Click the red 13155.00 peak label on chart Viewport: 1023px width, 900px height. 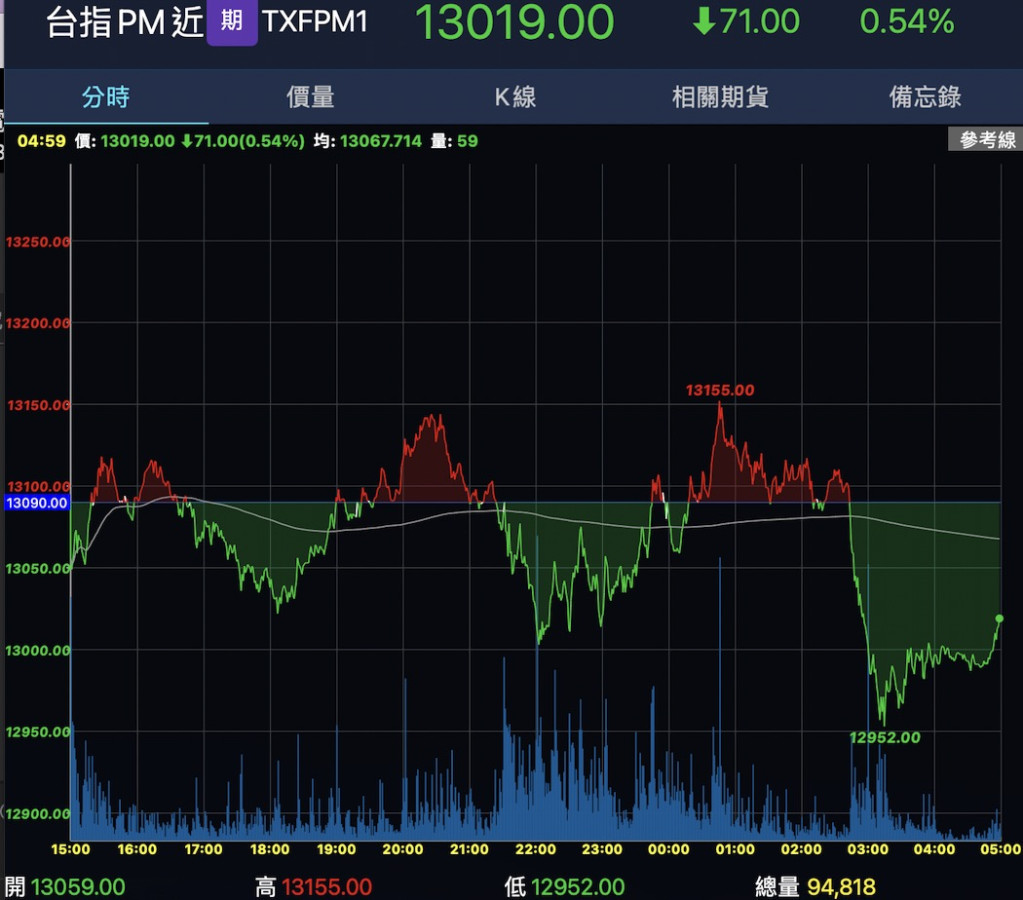point(719,390)
